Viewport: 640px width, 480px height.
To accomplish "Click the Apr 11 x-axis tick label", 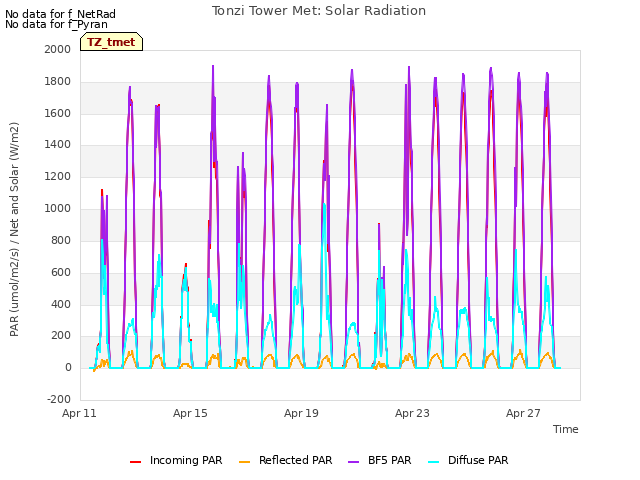I will point(79,413).
